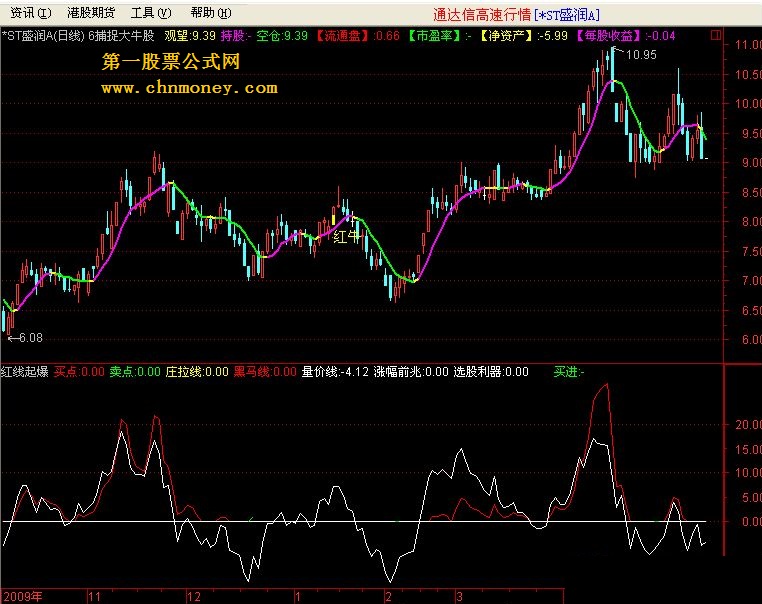Viewport: 762px width, 604px height.
Task: Click the month 11 date axis label
Action: [x=94, y=597]
